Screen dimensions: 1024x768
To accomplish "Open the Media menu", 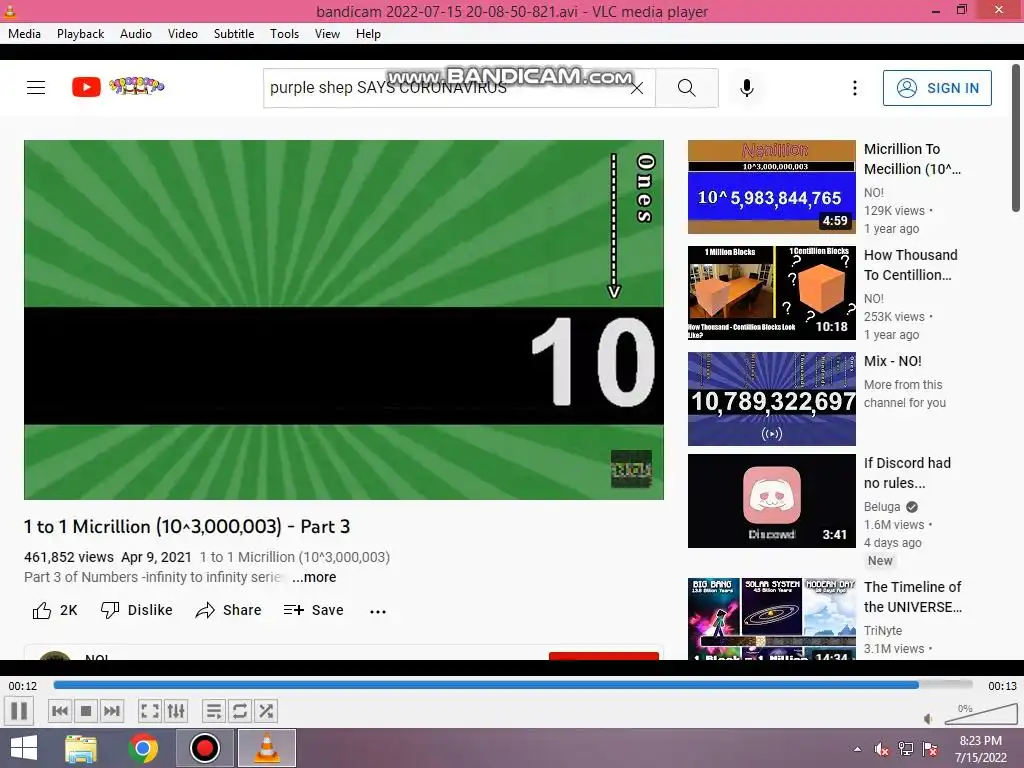I will pos(24,34).
